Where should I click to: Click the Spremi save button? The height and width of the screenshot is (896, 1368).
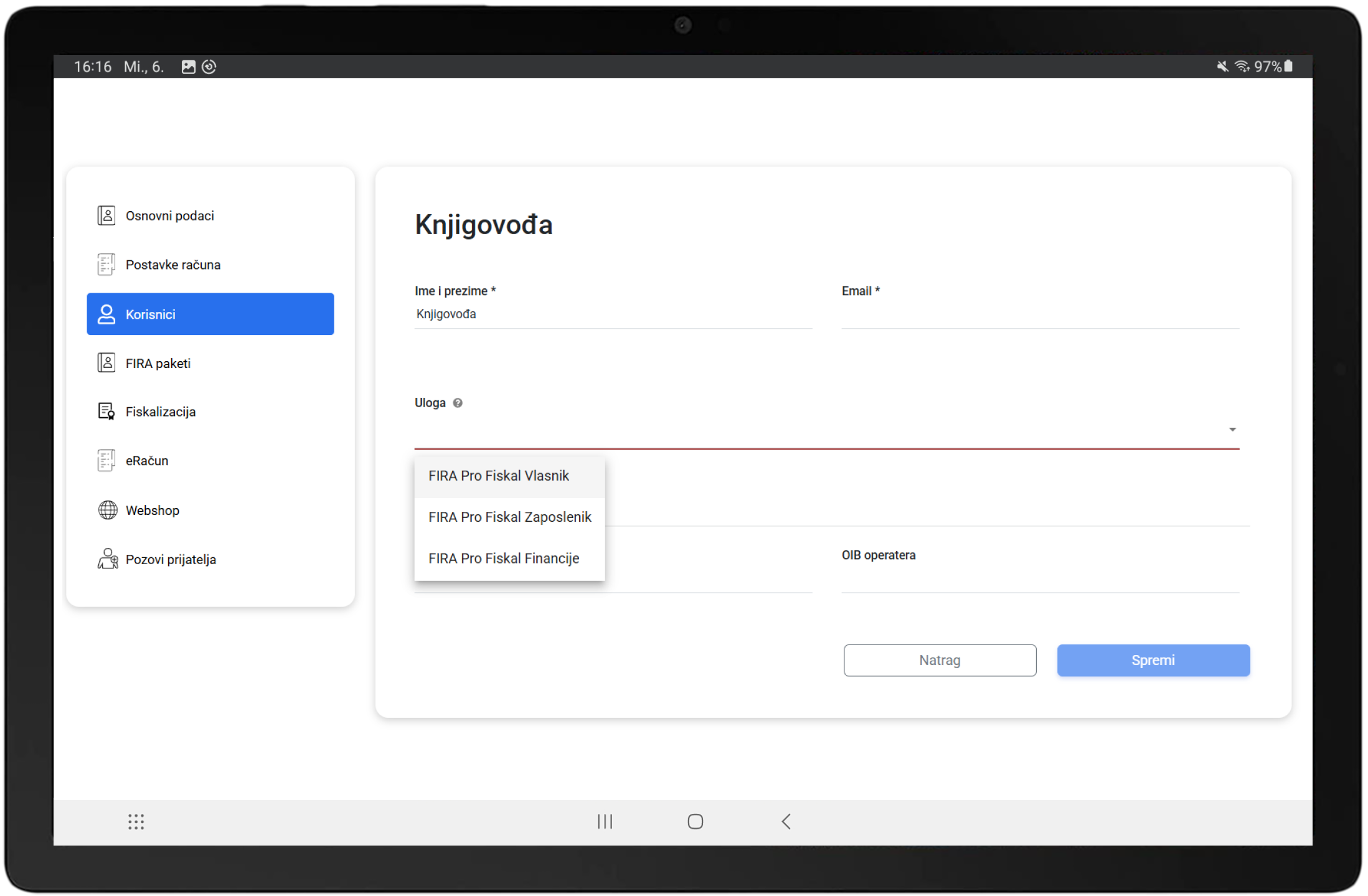(x=1153, y=660)
